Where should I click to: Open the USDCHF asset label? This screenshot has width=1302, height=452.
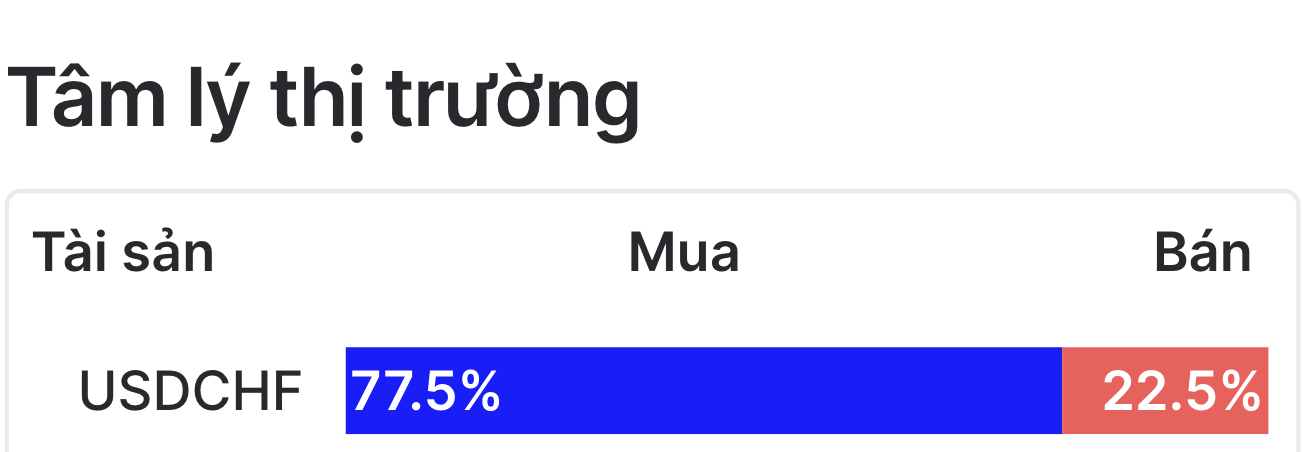click(x=190, y=391)
